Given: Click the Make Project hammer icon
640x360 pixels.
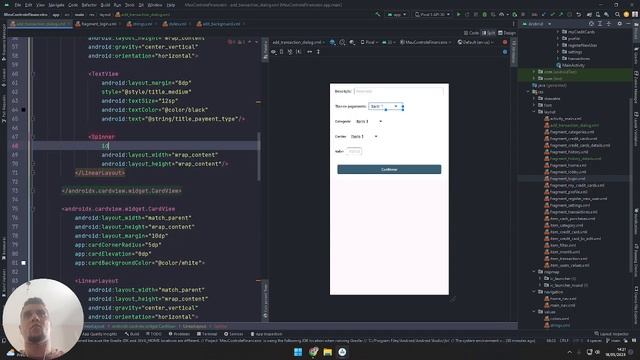Looking at the screenshot, I should 378,14.
